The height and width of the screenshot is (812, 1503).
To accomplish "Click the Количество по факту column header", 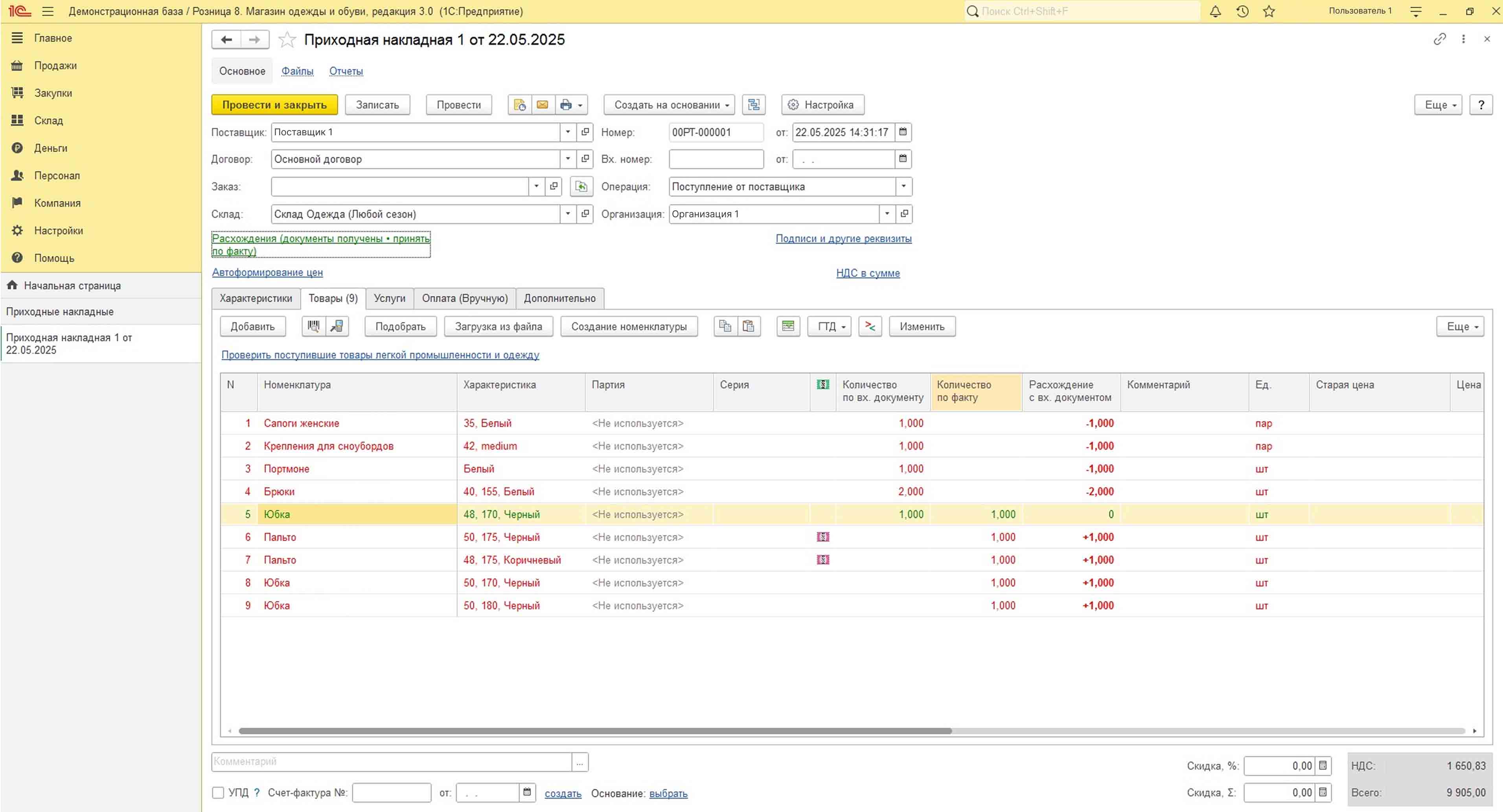I will pos(975,391).
